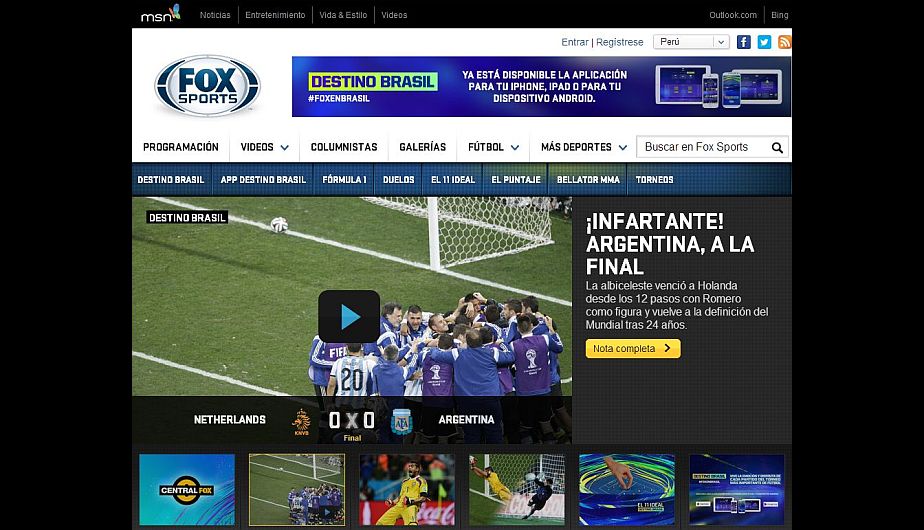Open the MSN Entretenimiento link
The image size is (924, 530).
click(275, 15)
